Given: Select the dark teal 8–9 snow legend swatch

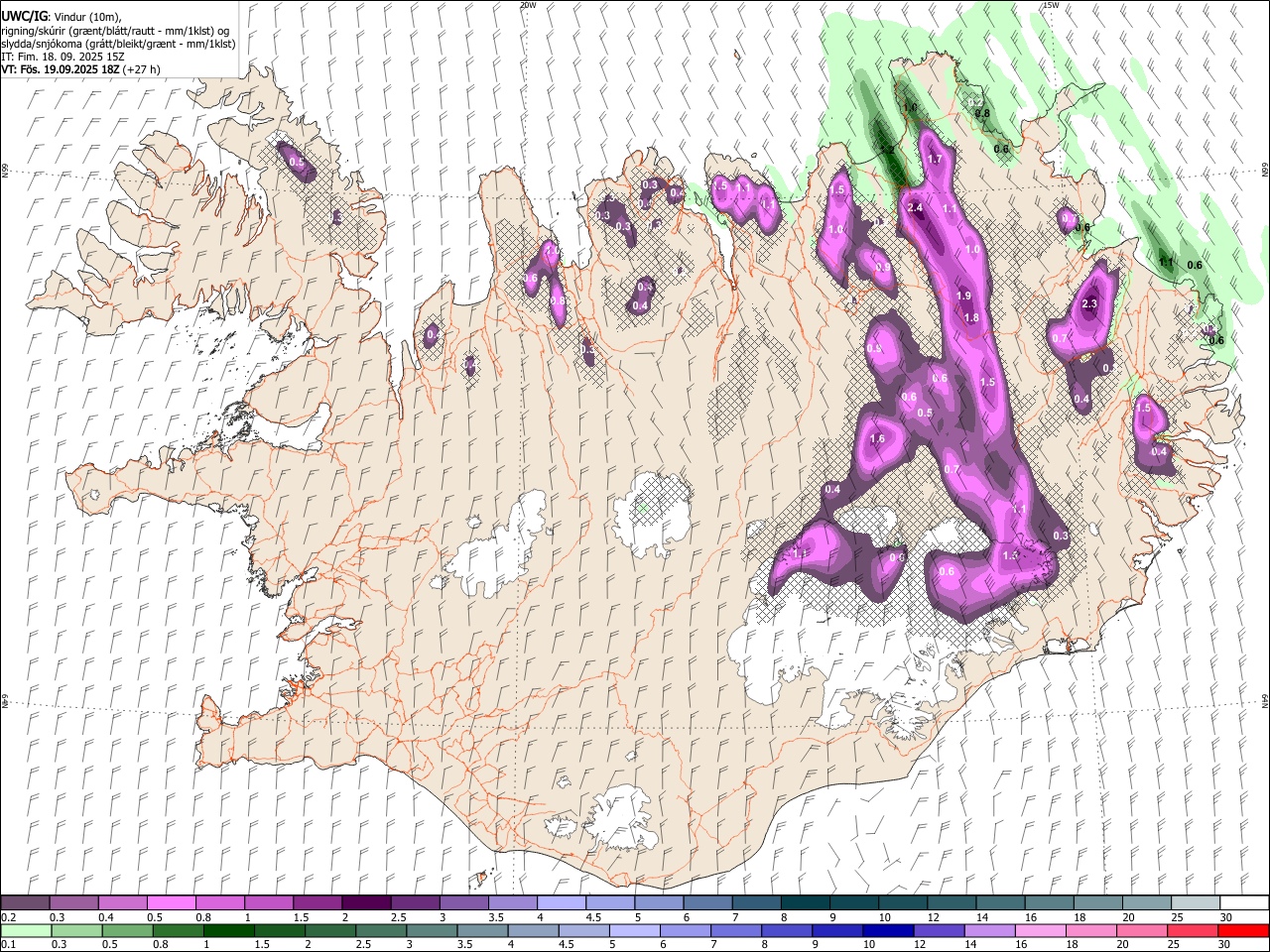Looking at the screenshot, I should (804, 903).
